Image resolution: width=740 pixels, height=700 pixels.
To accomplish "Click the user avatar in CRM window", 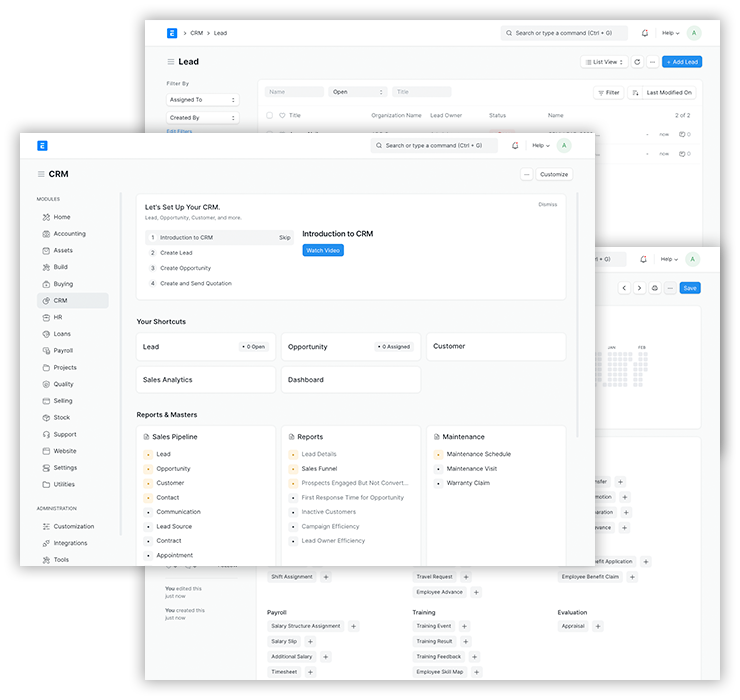I will point(564,146).
